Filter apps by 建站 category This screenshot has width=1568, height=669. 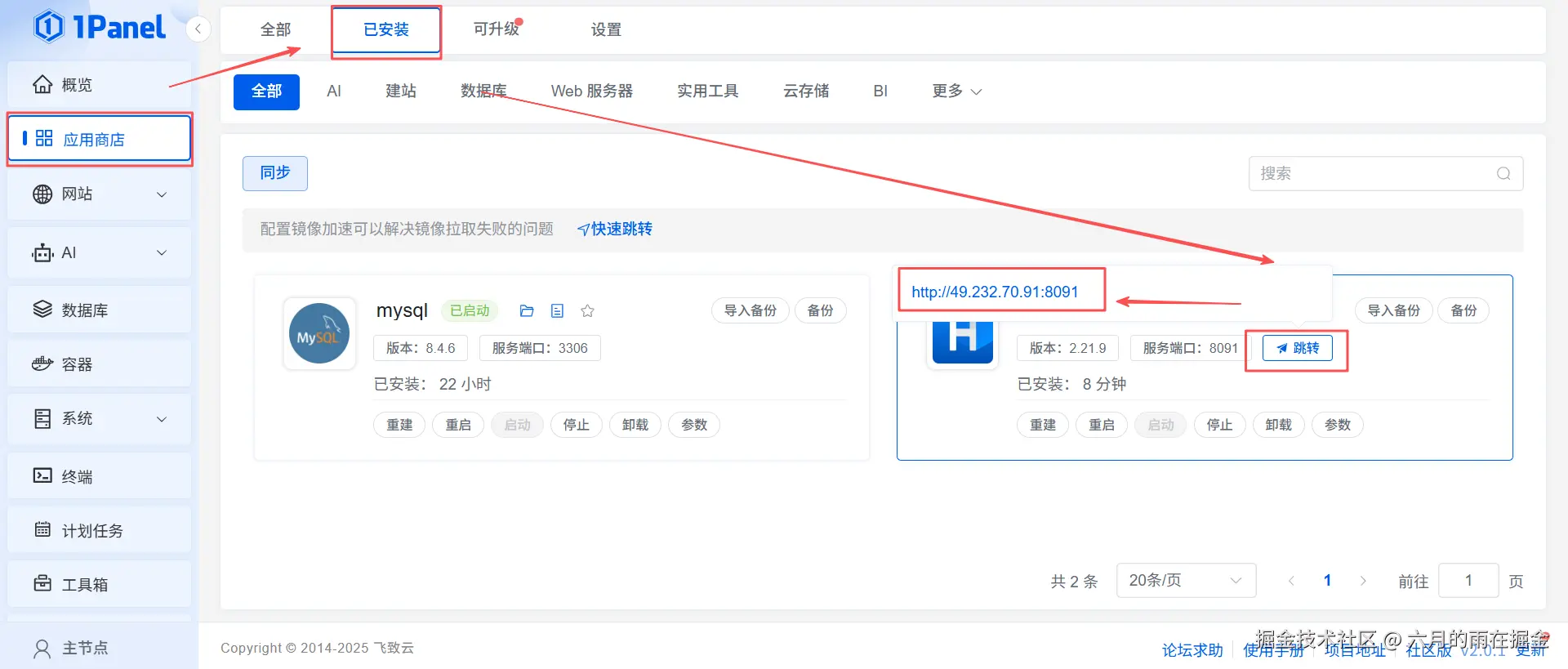click(x=401, y=91)
